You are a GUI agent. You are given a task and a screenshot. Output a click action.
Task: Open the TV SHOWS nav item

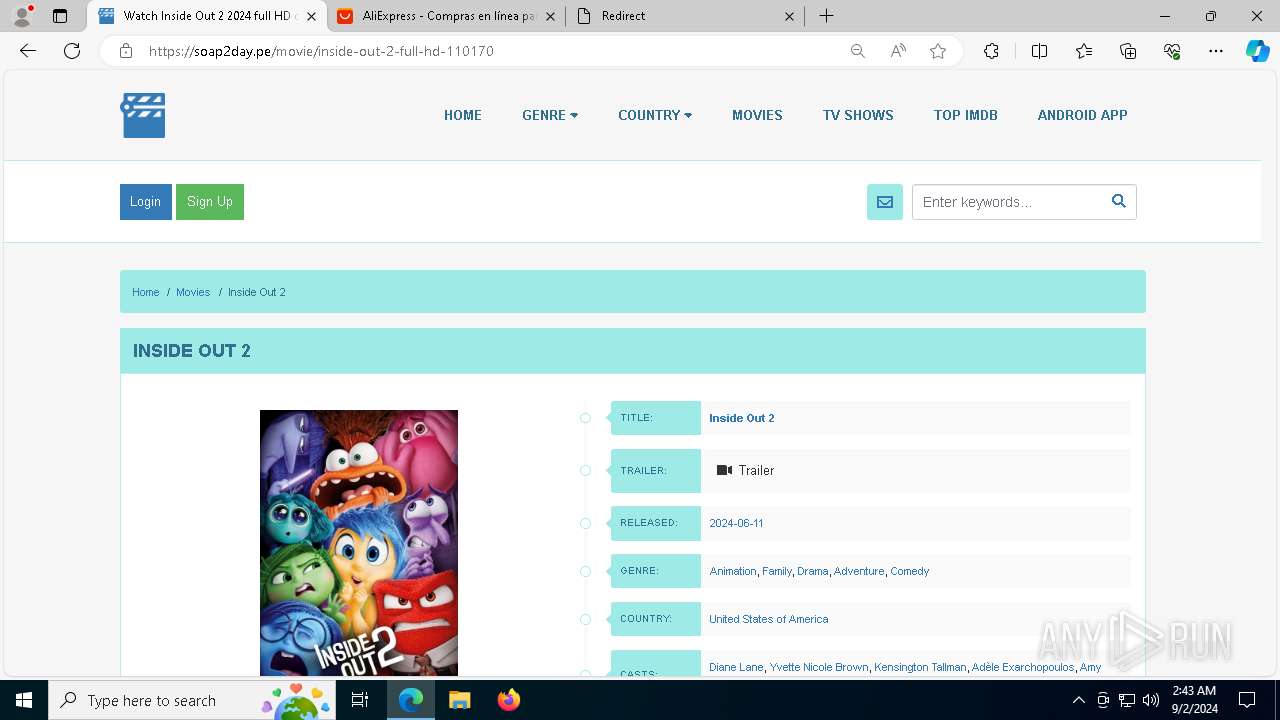858,115
